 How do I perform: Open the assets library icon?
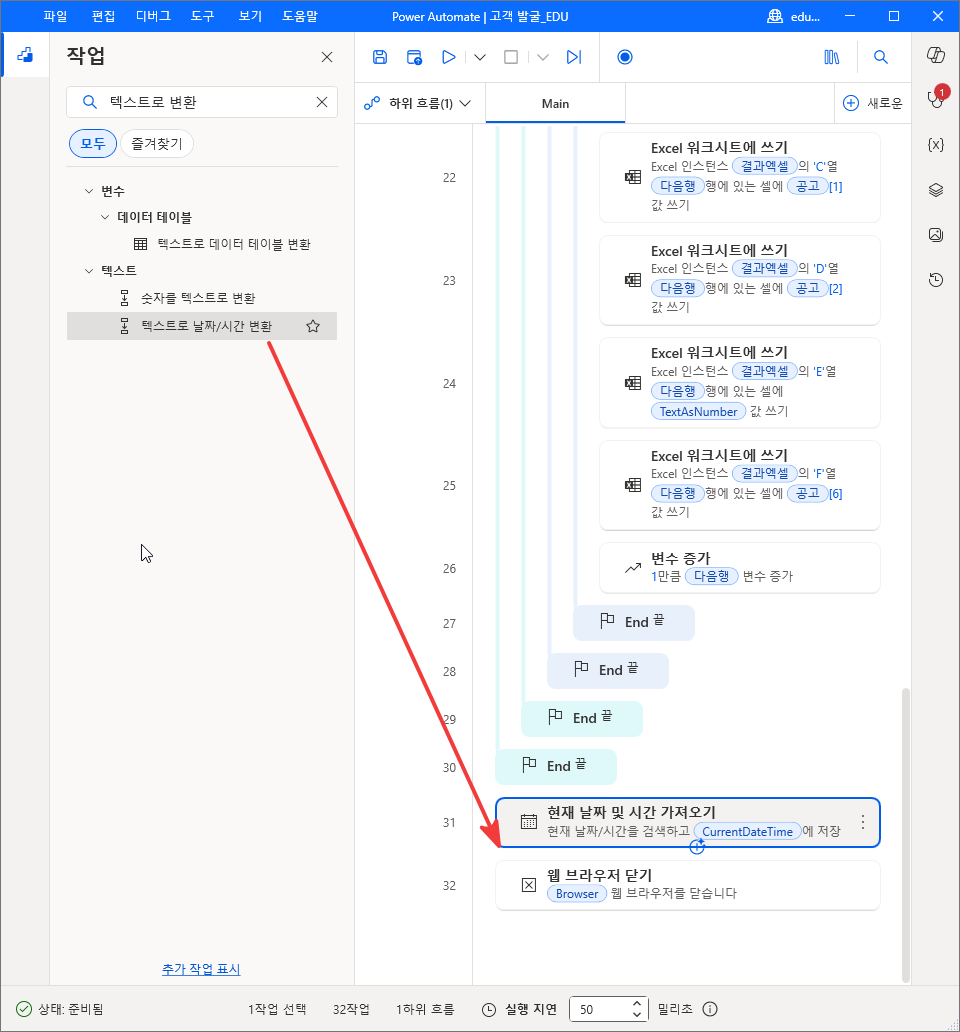click(x=832, y=57)
